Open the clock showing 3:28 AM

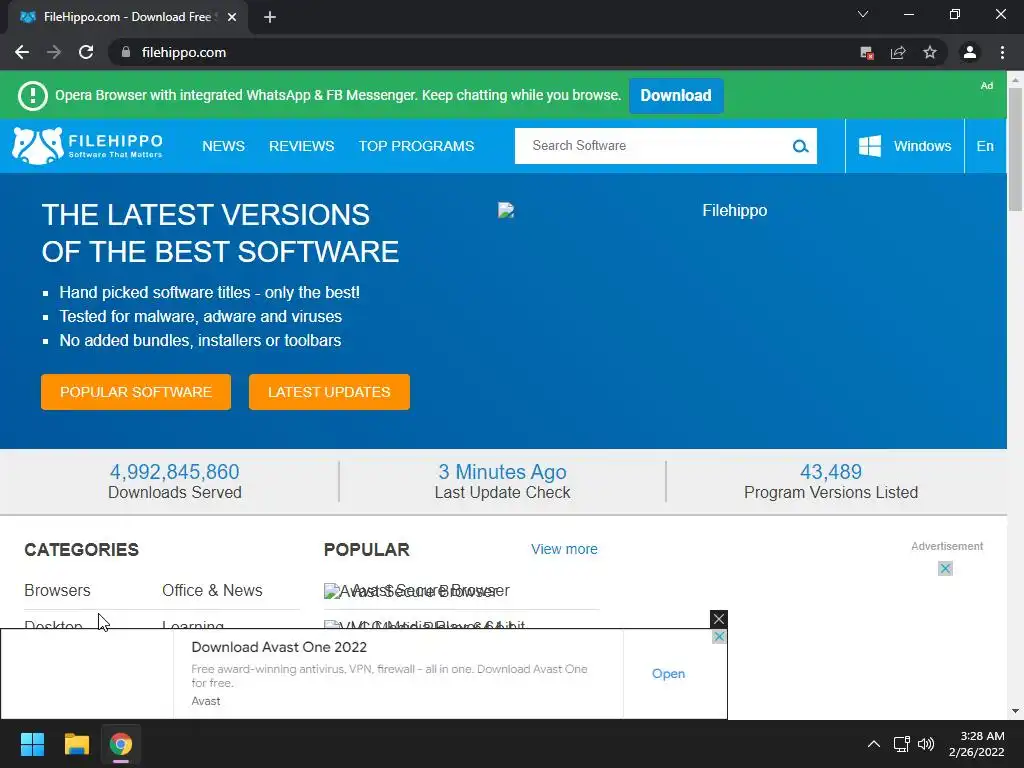(976, 744)
